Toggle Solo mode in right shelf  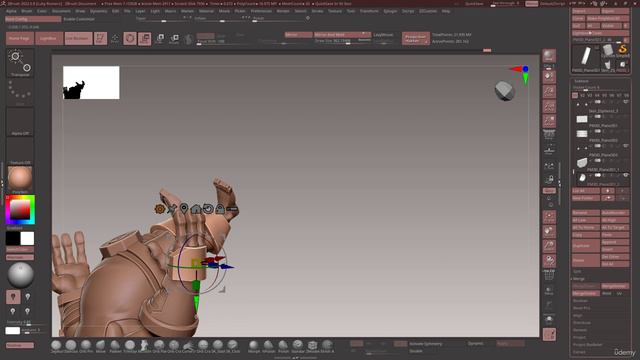coord(549,320)
